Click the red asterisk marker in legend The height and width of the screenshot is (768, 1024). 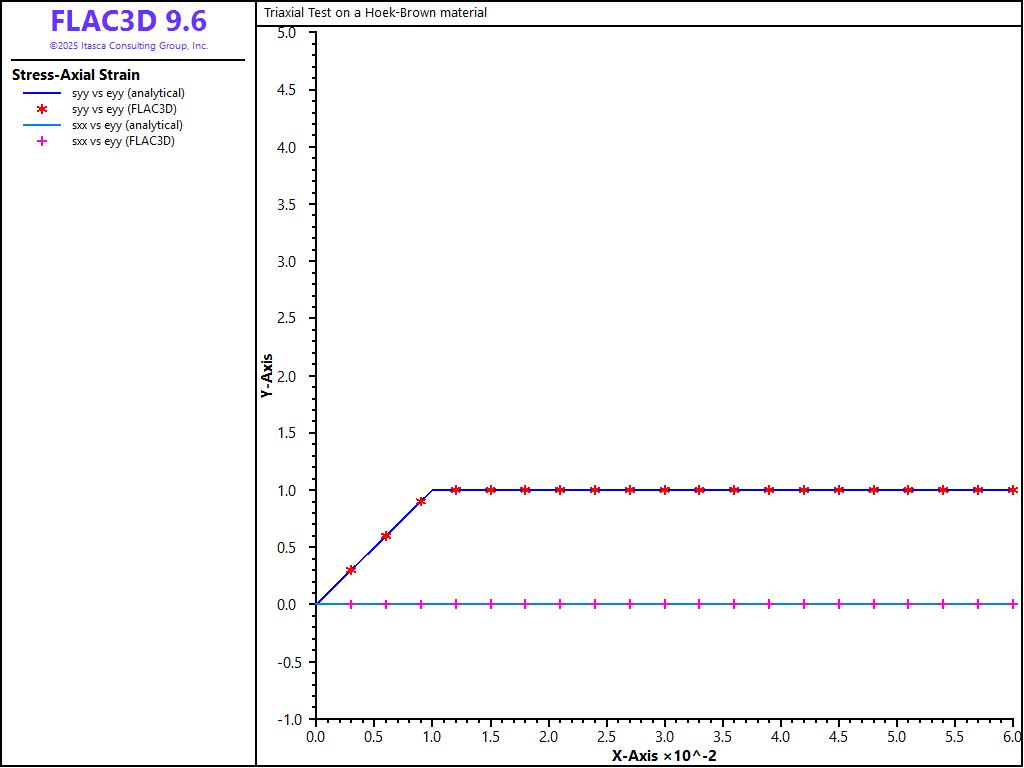point(42,109)
